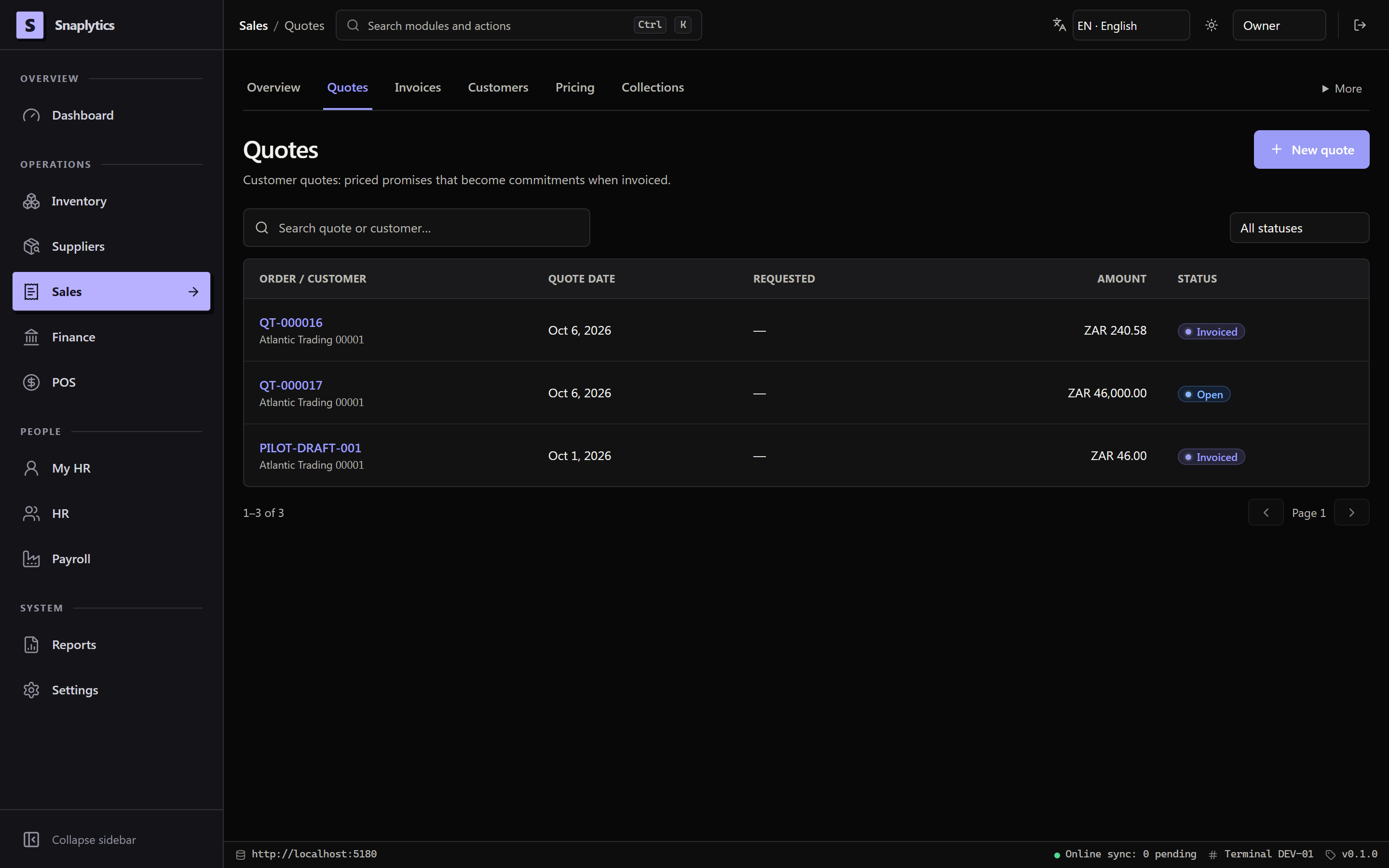Switch to the Pricing tab
1389x868 pixels.
click(574, 88)
